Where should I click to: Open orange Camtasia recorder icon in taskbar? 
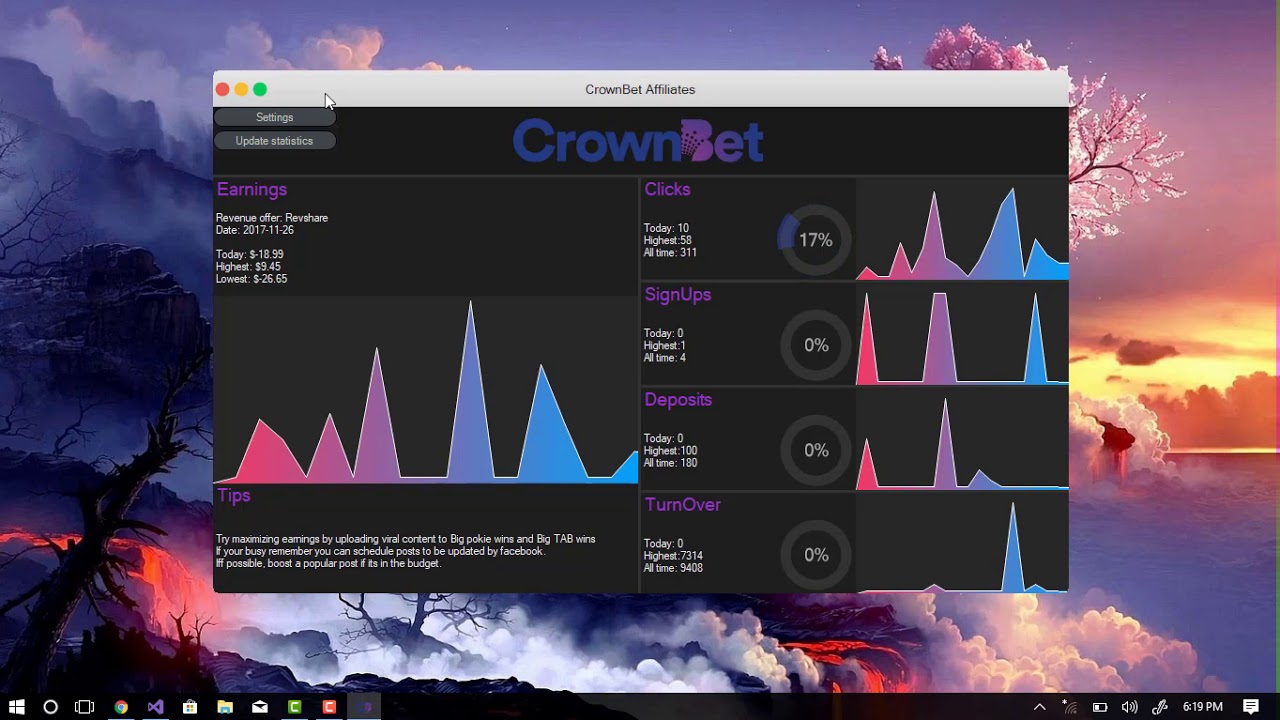[x=329, y=707]
